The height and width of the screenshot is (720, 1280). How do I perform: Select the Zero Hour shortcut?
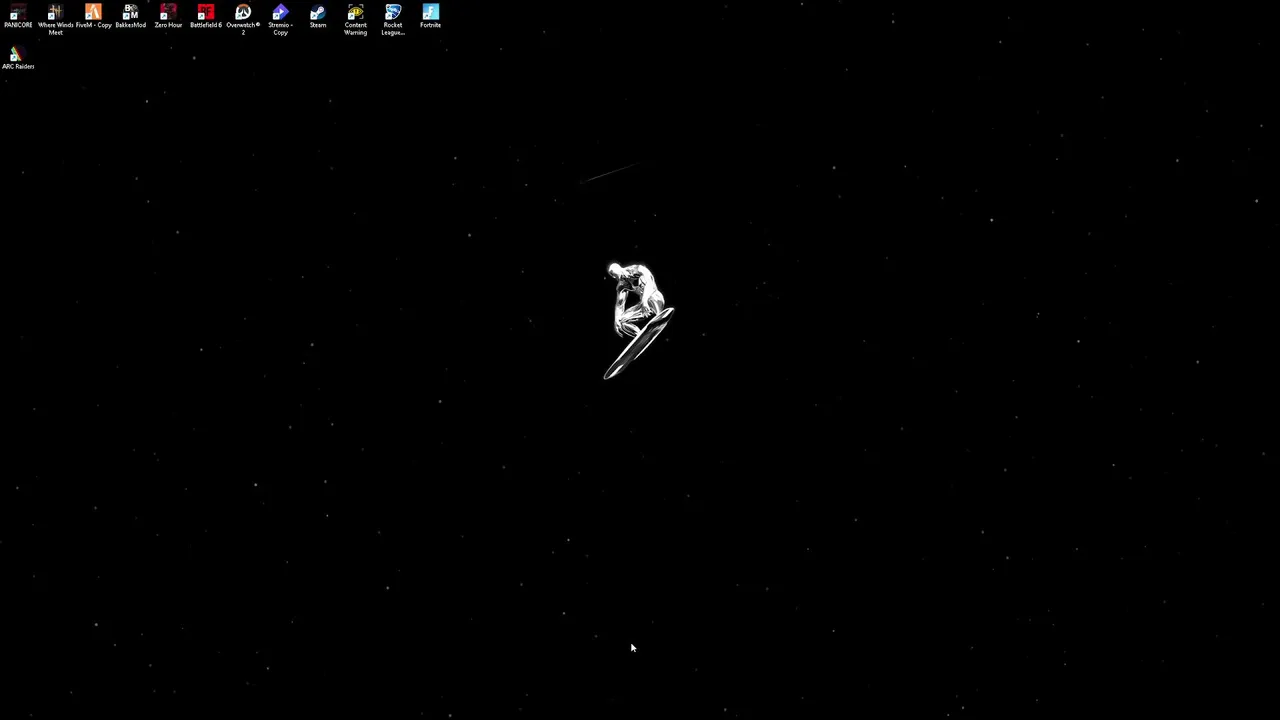point(168,16)
